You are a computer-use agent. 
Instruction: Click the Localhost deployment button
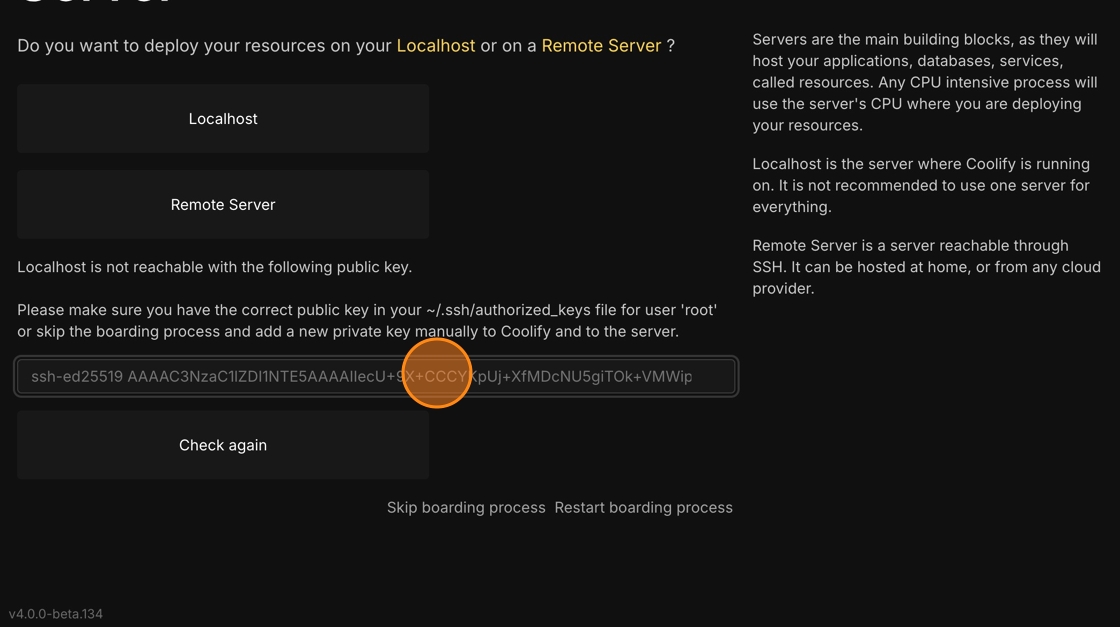point(223,119)
